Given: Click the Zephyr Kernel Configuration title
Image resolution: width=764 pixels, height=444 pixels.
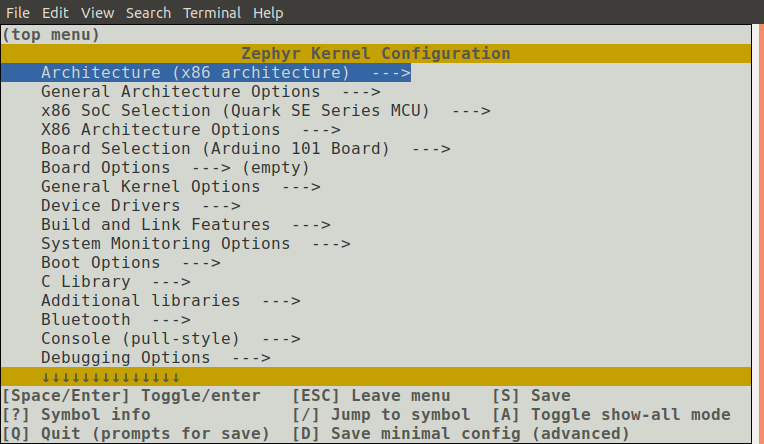Looking at the screenshot, I should [x=376, y=54].
